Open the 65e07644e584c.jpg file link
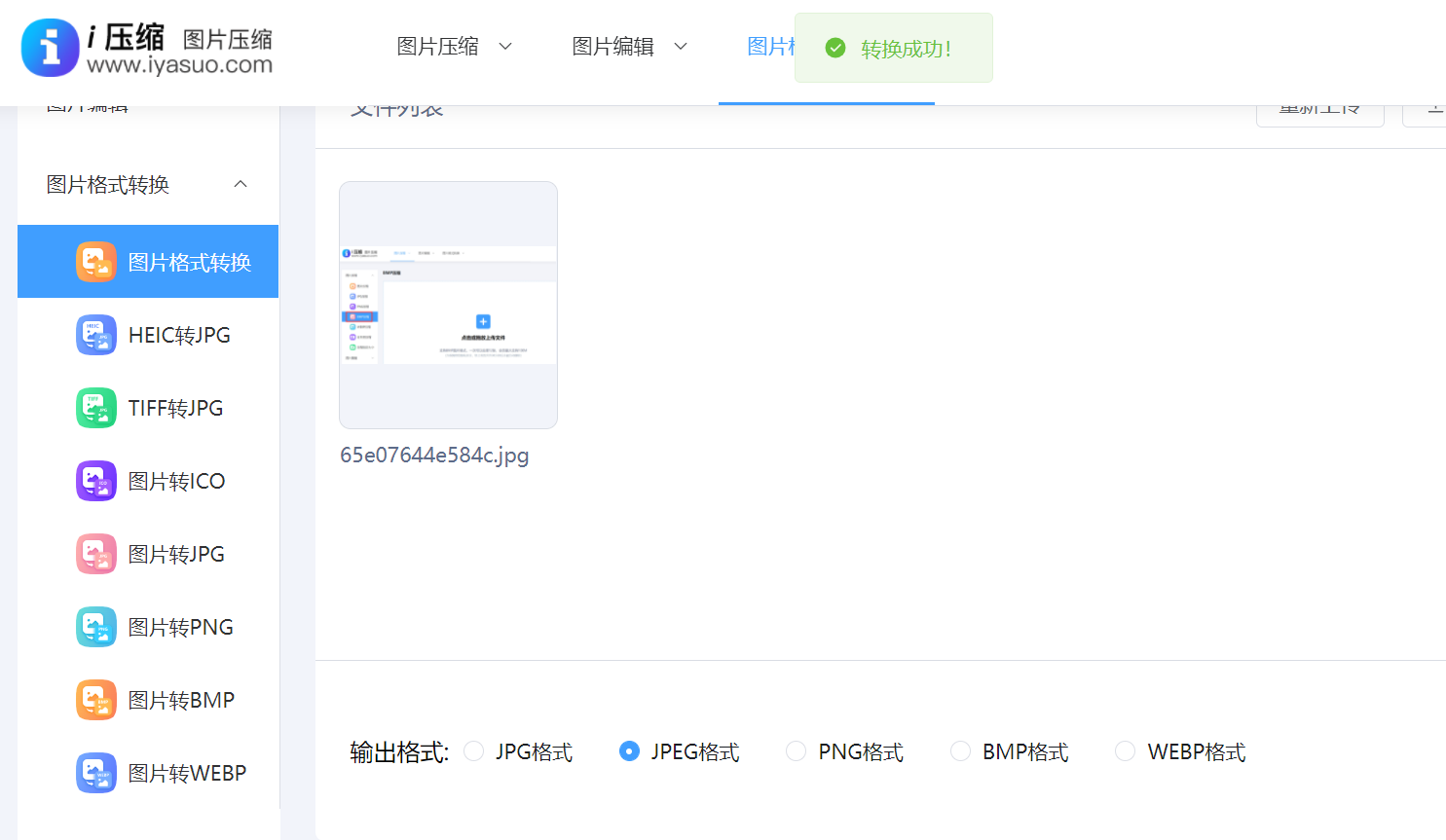The height and width of the screenshot is (840, 1446). tap(434, 455)
